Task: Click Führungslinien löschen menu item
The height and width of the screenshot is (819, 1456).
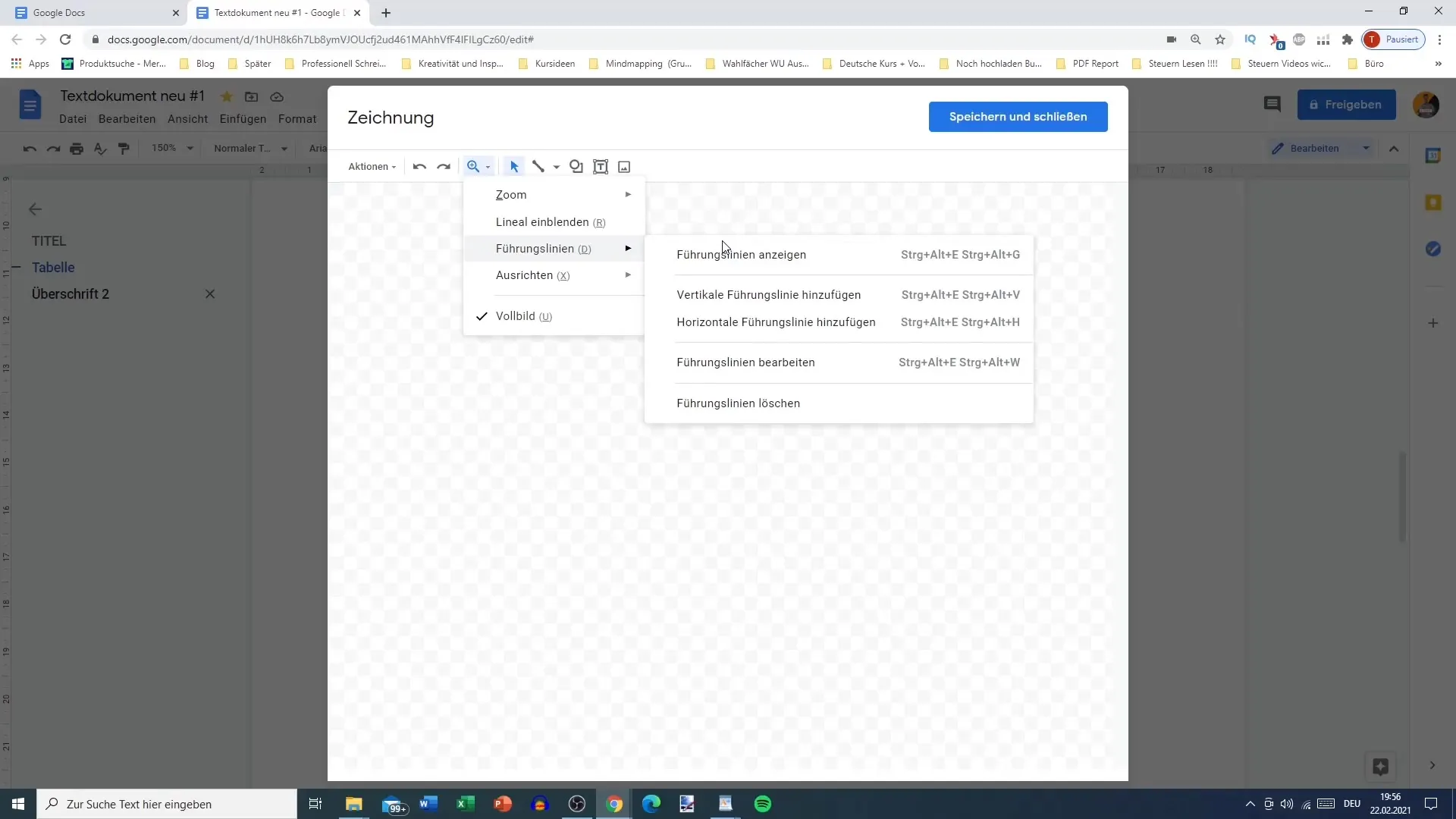Action: pos(739,403)
